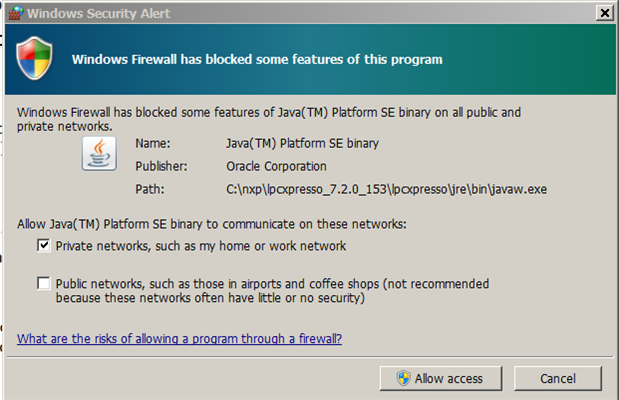Uncheck the Private networks checkbox
Viewport: 619px width, 400px height.
43,245
